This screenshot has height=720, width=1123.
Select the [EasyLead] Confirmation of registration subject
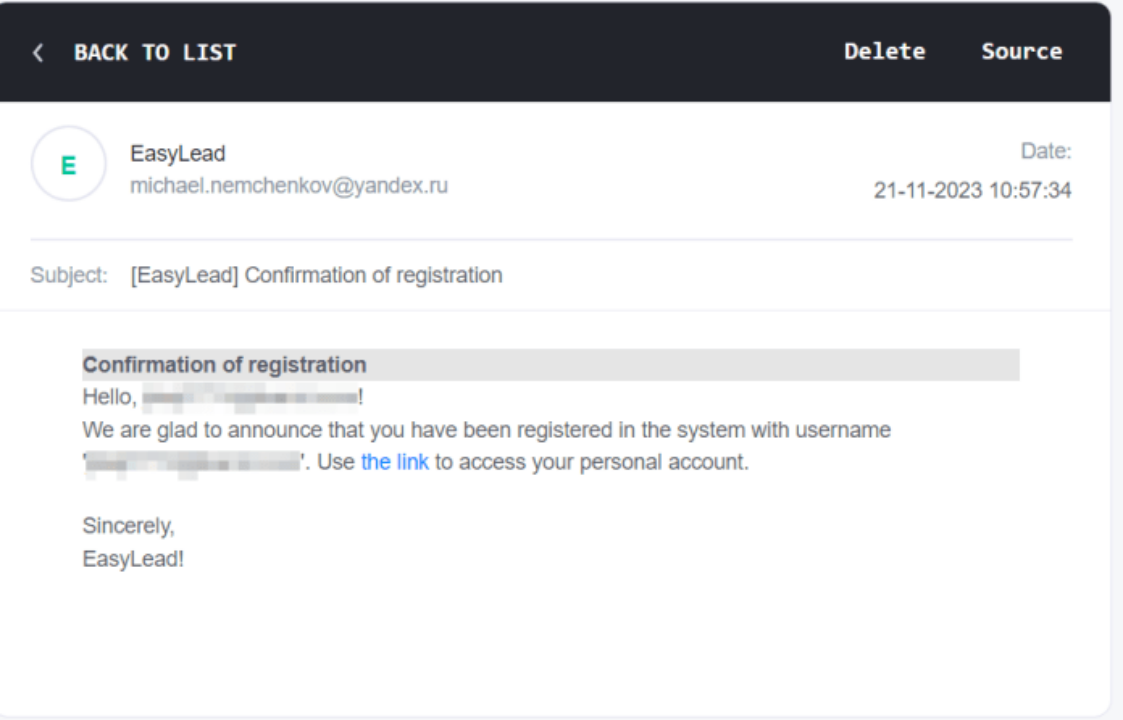click(x=317, y=275)
